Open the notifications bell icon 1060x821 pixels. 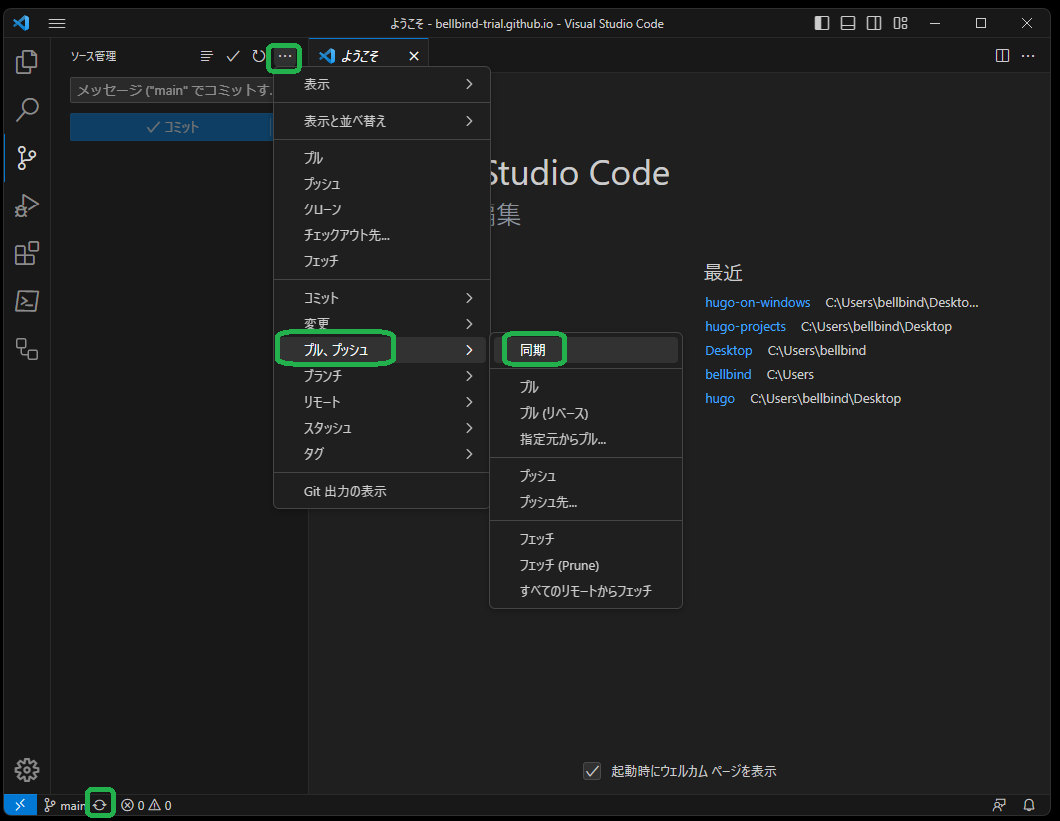coord(1029,805)
